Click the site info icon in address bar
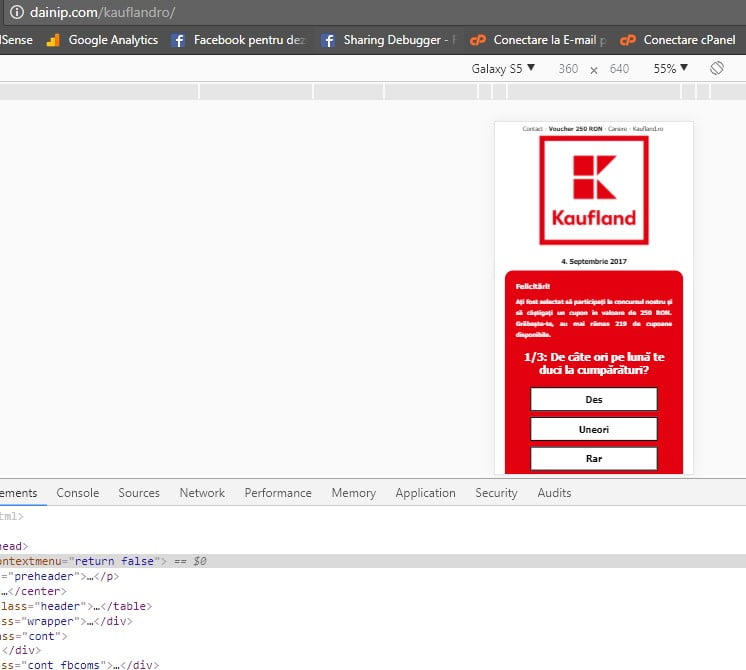The image size is (746, 670). 17,12
